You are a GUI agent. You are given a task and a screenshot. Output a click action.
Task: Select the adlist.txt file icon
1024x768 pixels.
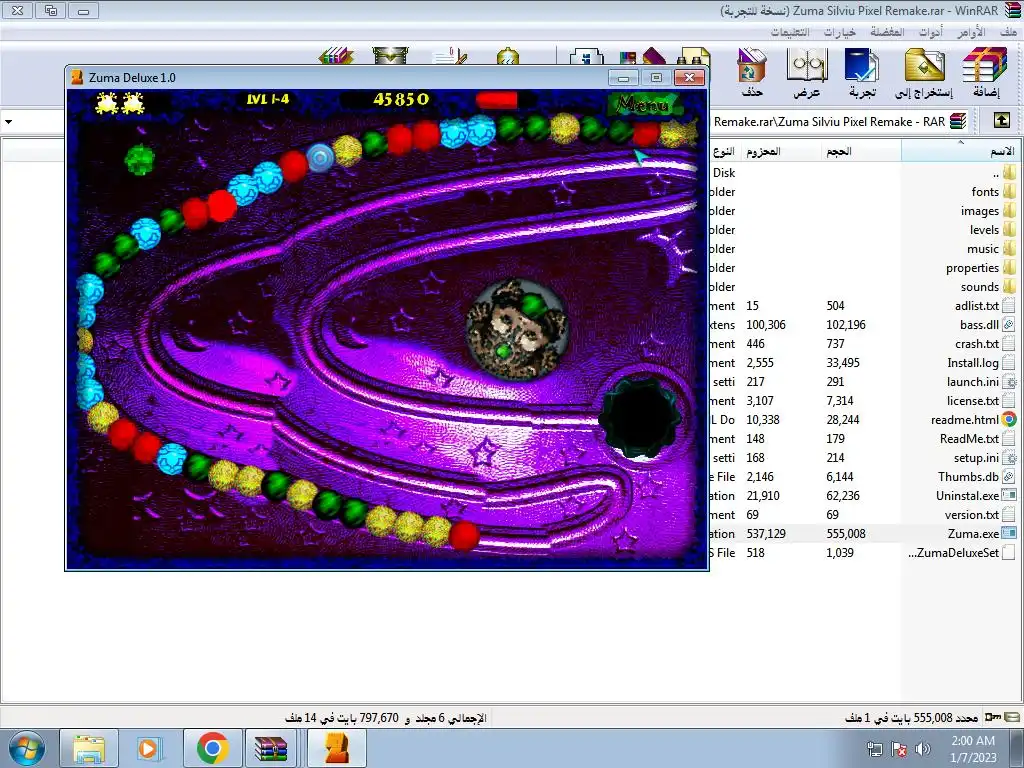click(x=1009, y=306)
